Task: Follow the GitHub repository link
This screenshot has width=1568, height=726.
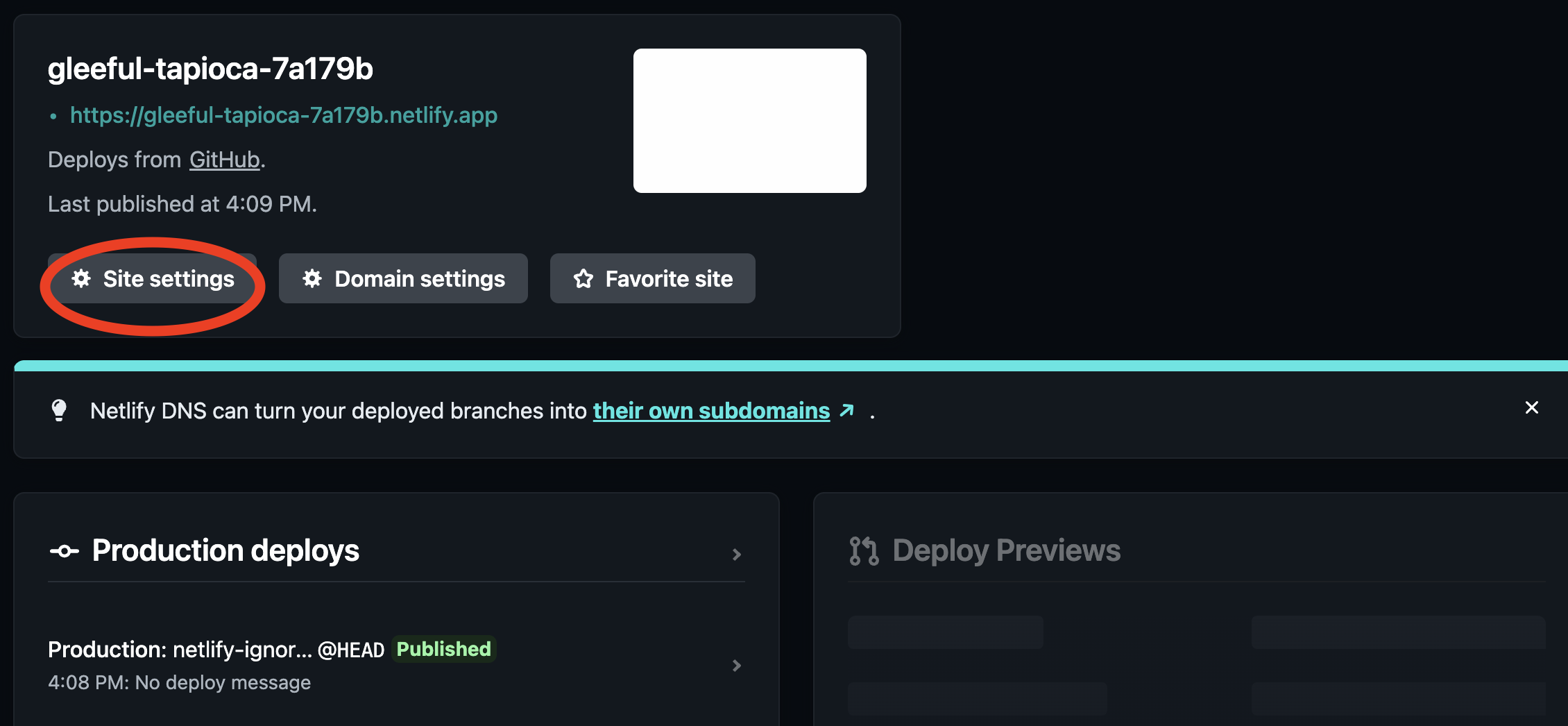Action: pos(224,160)
